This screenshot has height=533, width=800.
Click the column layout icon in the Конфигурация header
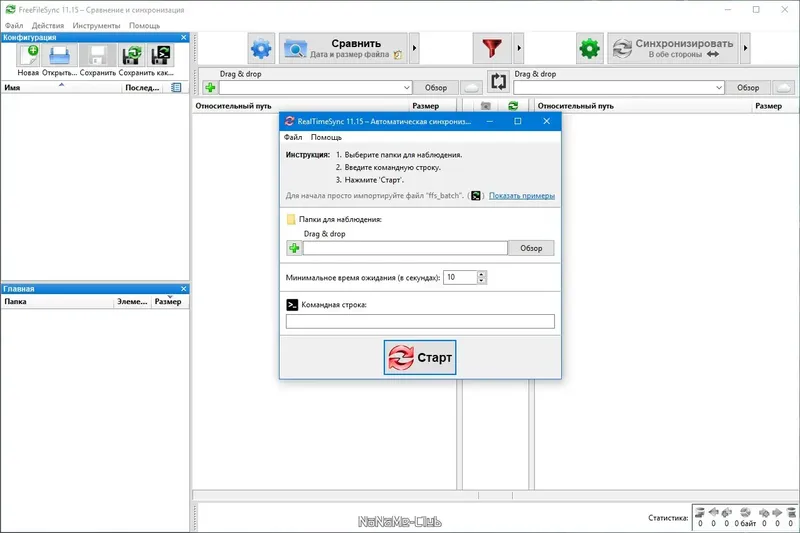point(176,87)
